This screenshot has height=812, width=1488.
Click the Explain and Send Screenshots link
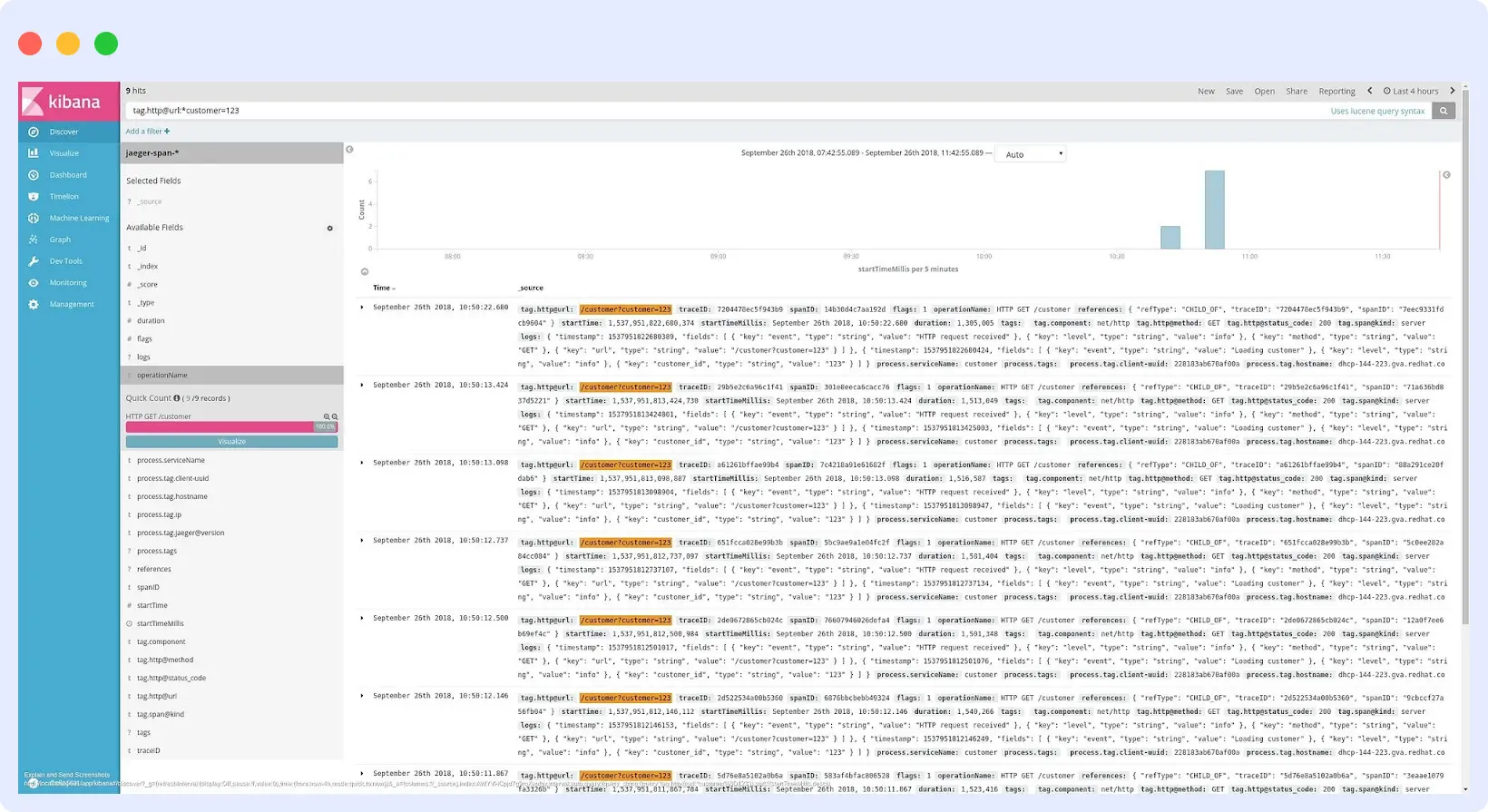tap(67, 775)
